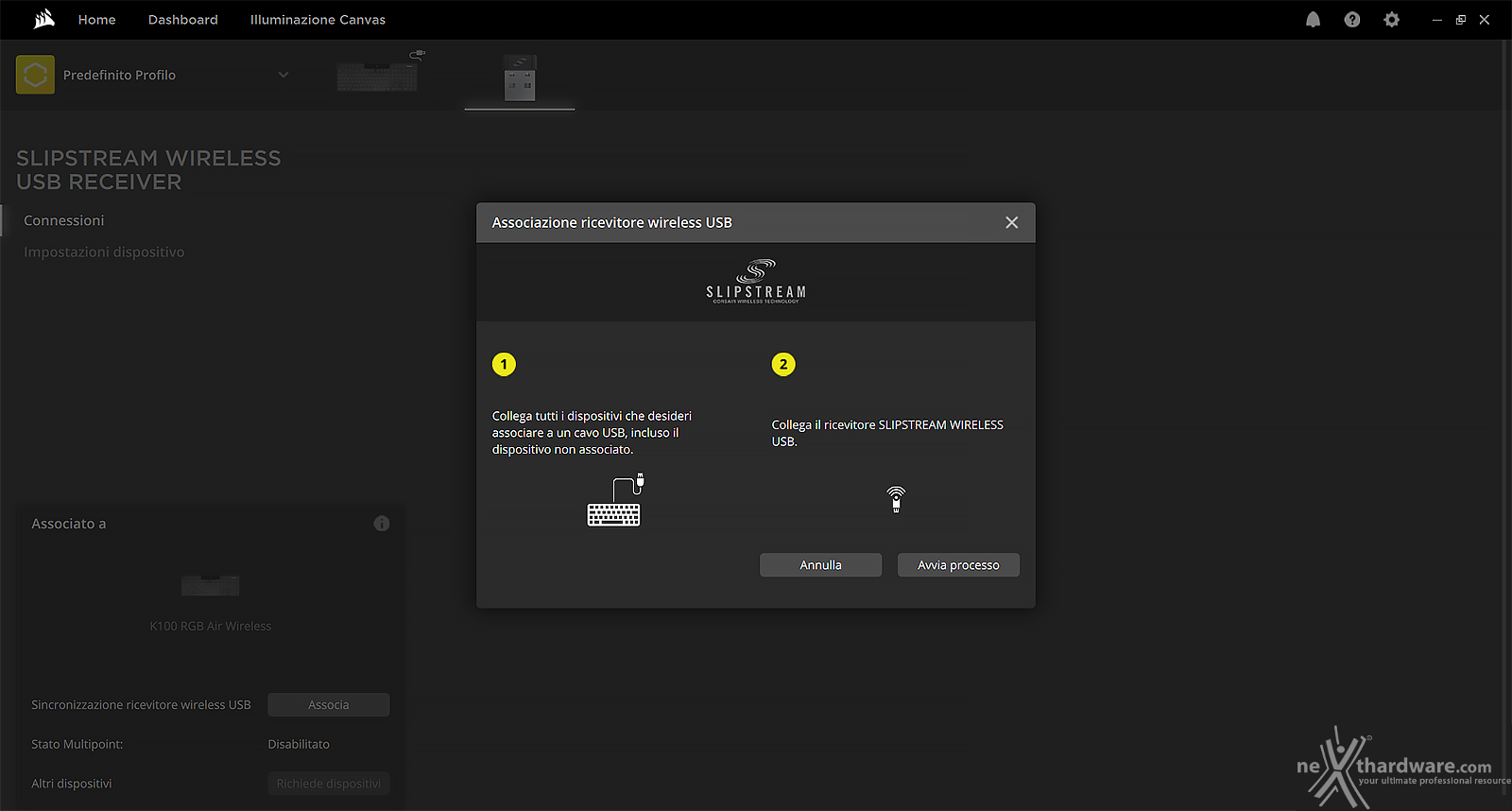Click step 2 instruction text about receiver
The image size is (1512, 811).
tap(887, 433)
